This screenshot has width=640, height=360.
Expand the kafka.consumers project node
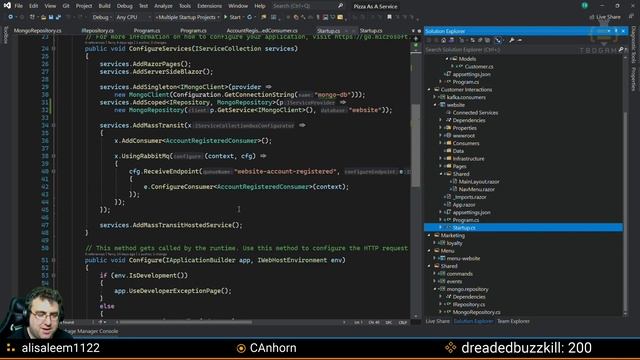[x=435, y=98]
